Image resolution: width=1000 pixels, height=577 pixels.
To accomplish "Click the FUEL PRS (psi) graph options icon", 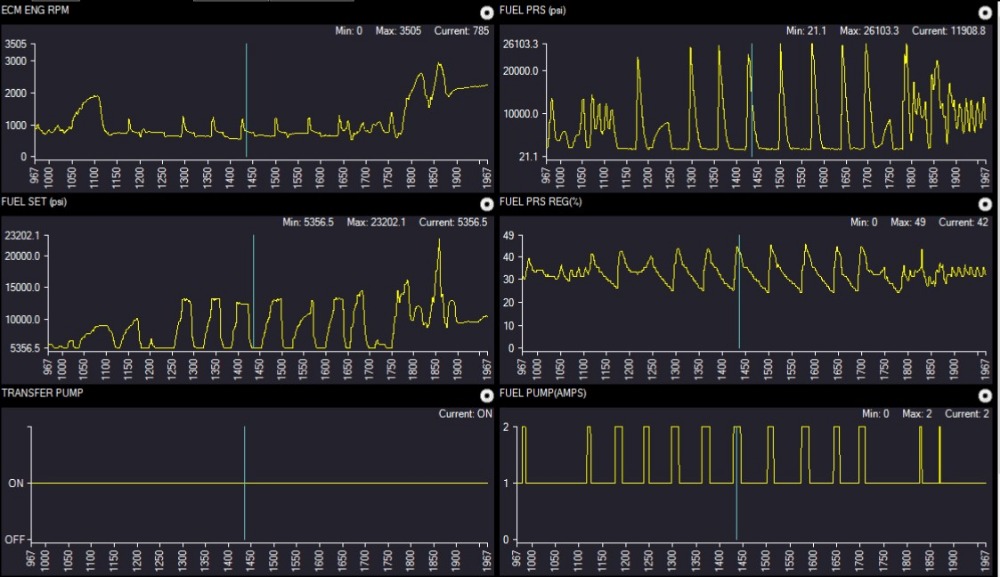I will click(985, 12).
